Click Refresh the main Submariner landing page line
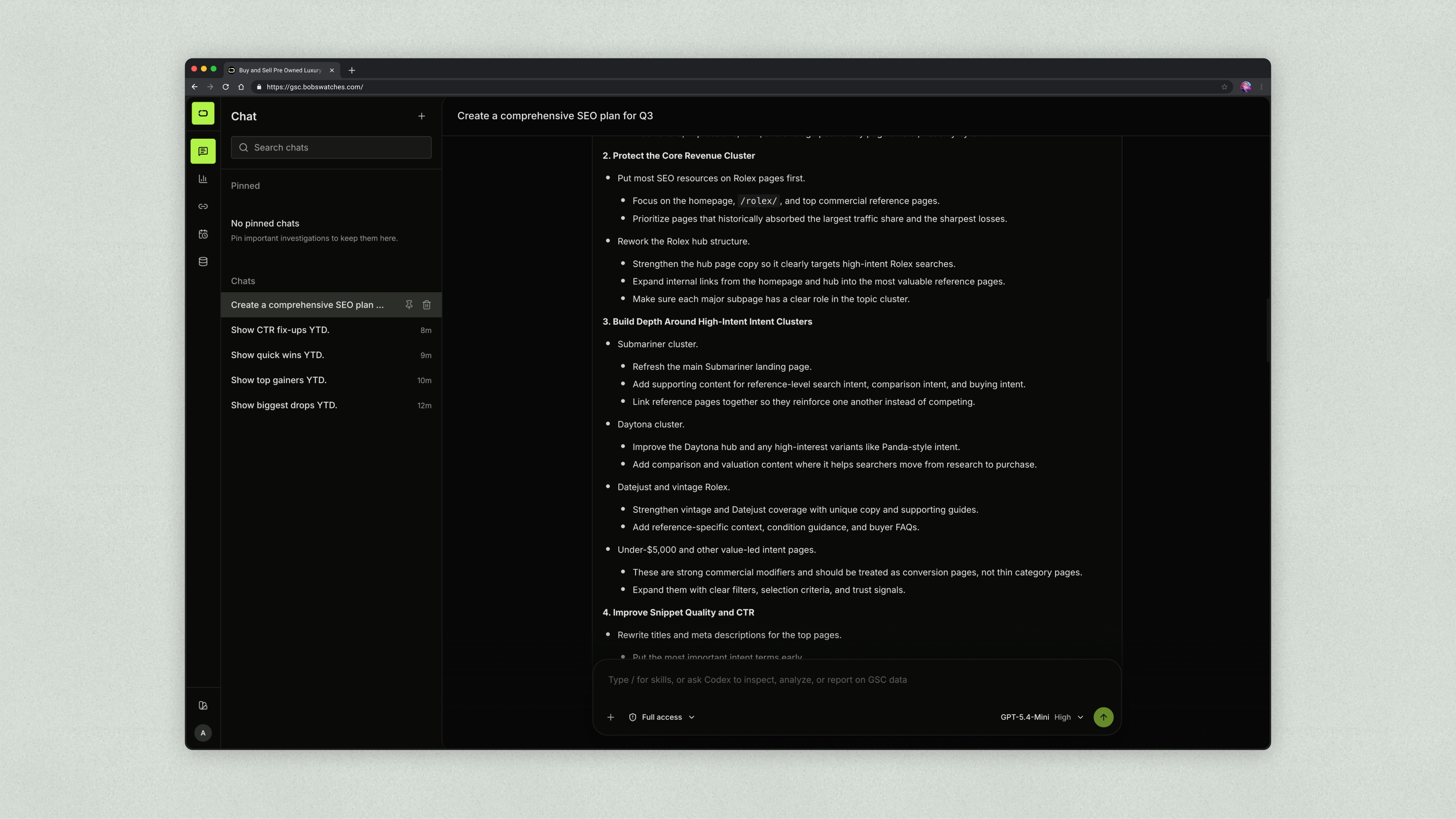Screen dimensions: 1456x819 (x=722, y=367)
